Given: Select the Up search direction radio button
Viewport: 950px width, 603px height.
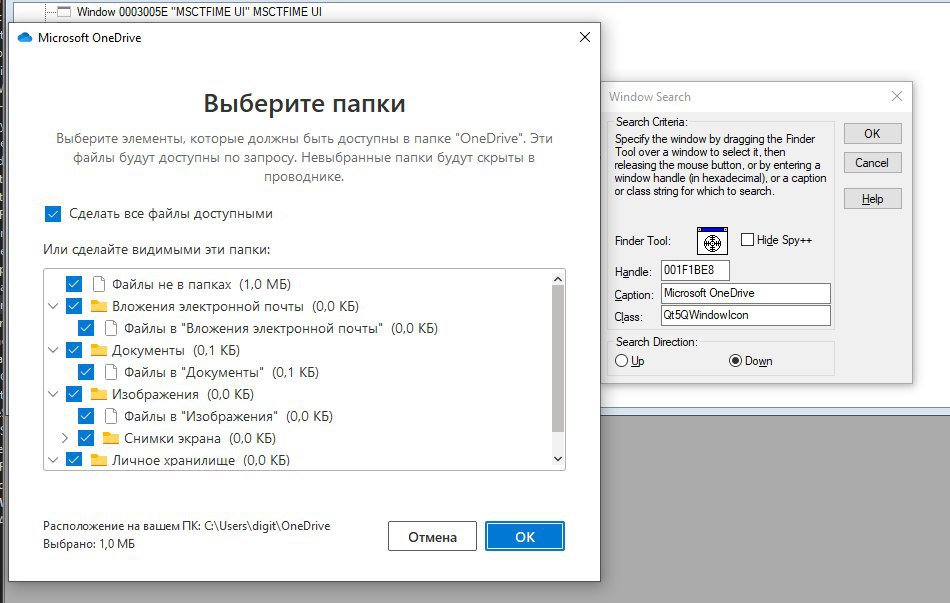Looking at the screenshot, I should (x=621, y=361).
